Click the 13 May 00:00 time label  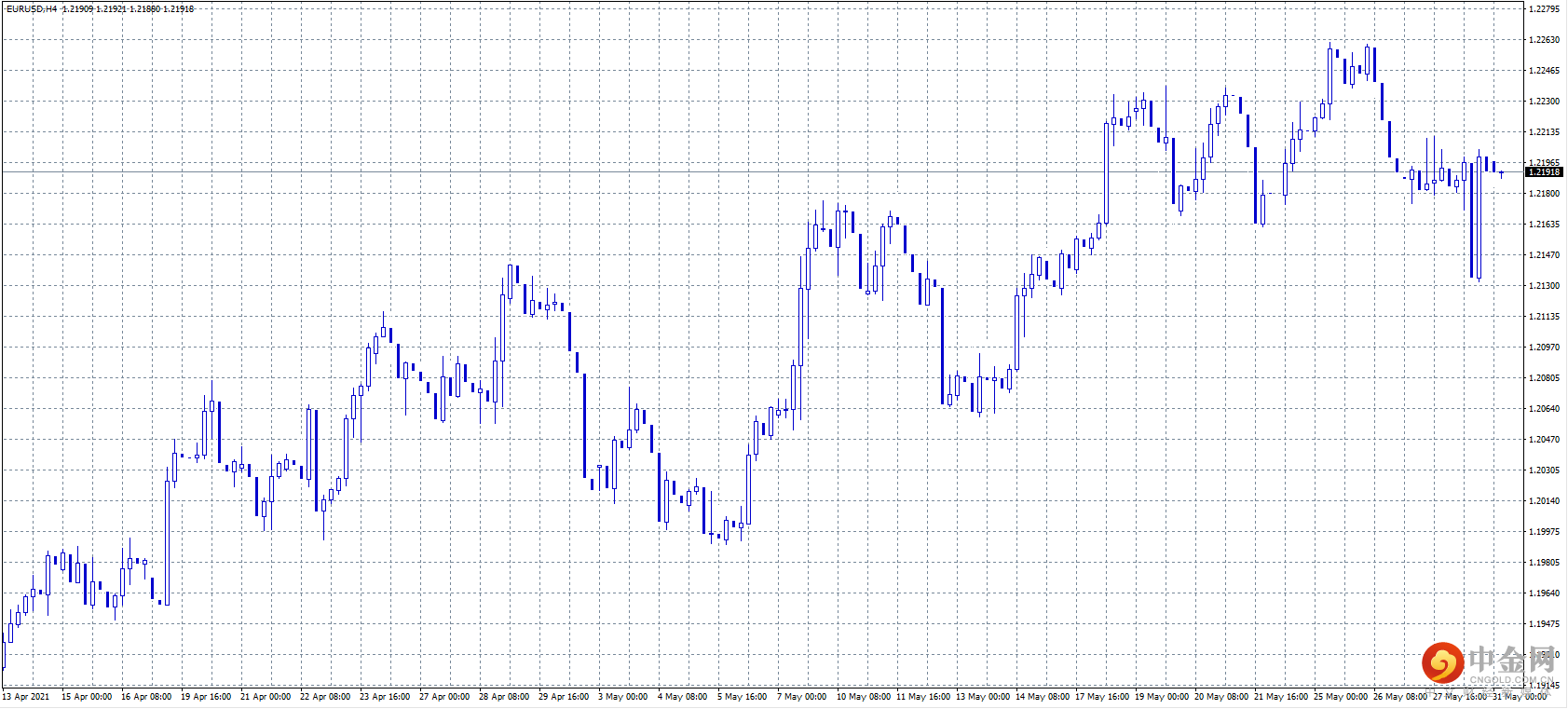point(983,697)
